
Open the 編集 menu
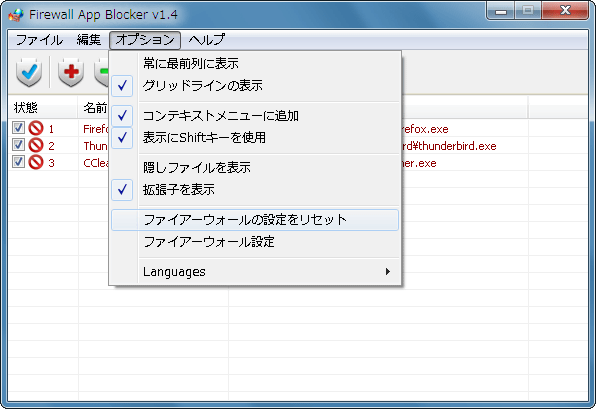[89, 40]
